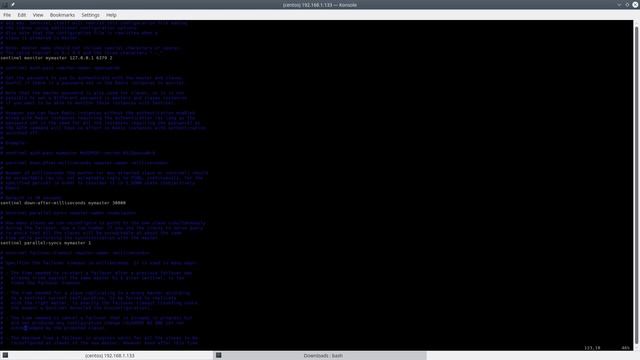Viewport: 640px width, 360px height.
Task: Toggle the pin icon in title bar
Action: click(x=13, y=4)
